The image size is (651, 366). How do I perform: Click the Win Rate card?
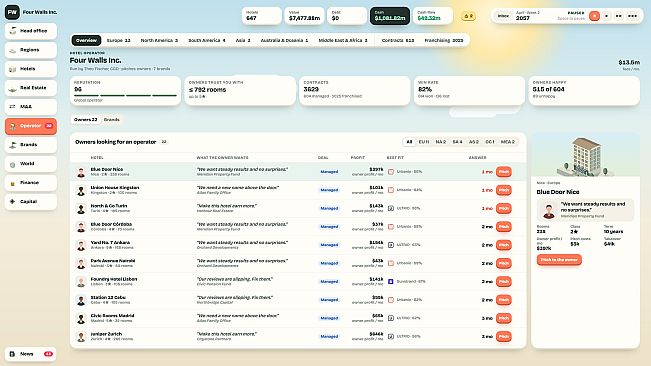[469, 90]
